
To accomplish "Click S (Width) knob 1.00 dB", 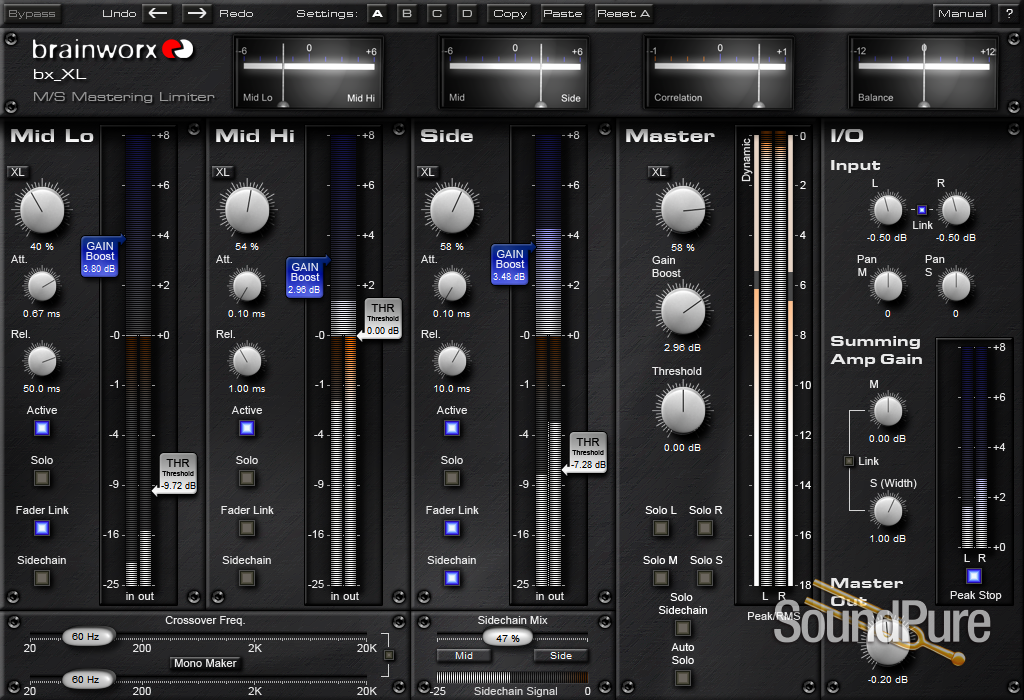I will tap(888, 511).
